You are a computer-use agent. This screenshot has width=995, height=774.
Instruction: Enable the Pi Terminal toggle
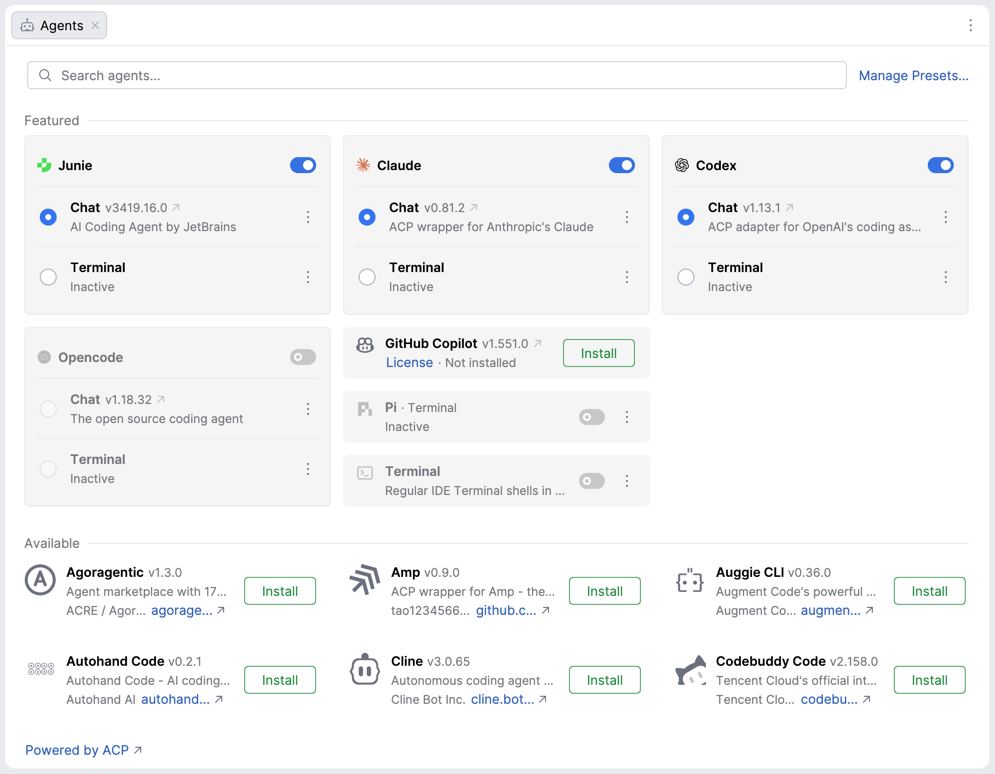tap(592, 417)
